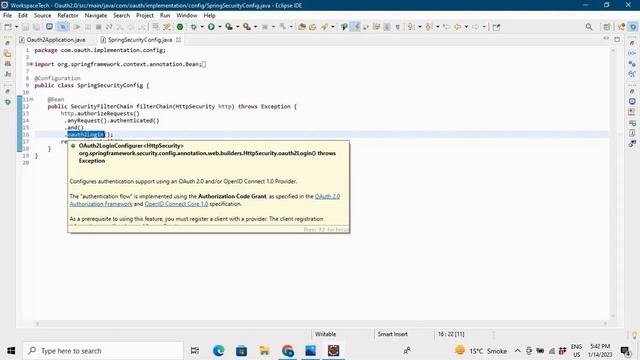Click the Open Type icon

[302, 27]
